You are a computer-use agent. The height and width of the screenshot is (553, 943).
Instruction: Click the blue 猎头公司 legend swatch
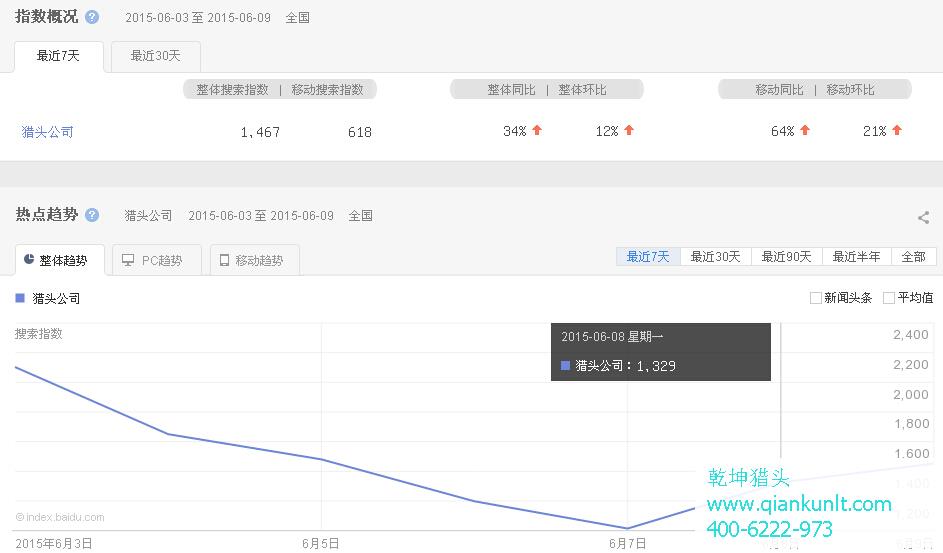point(20,298)
